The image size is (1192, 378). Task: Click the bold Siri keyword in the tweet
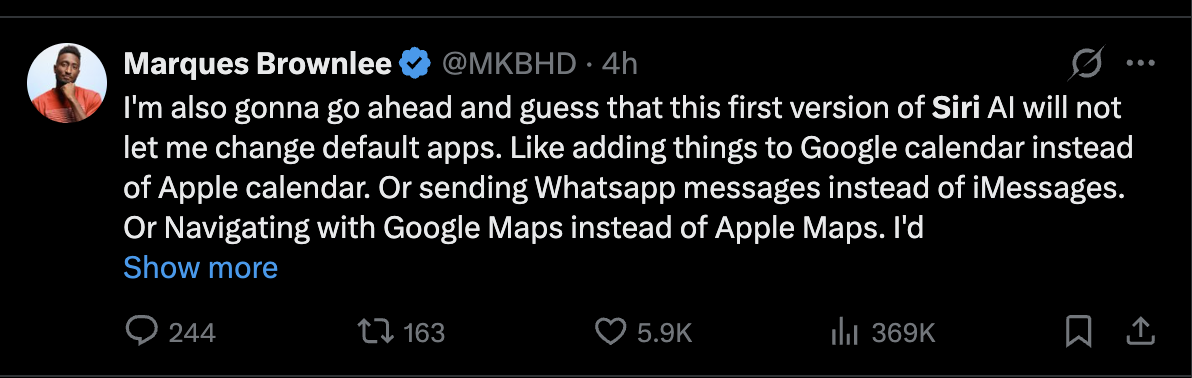point(955,109)
